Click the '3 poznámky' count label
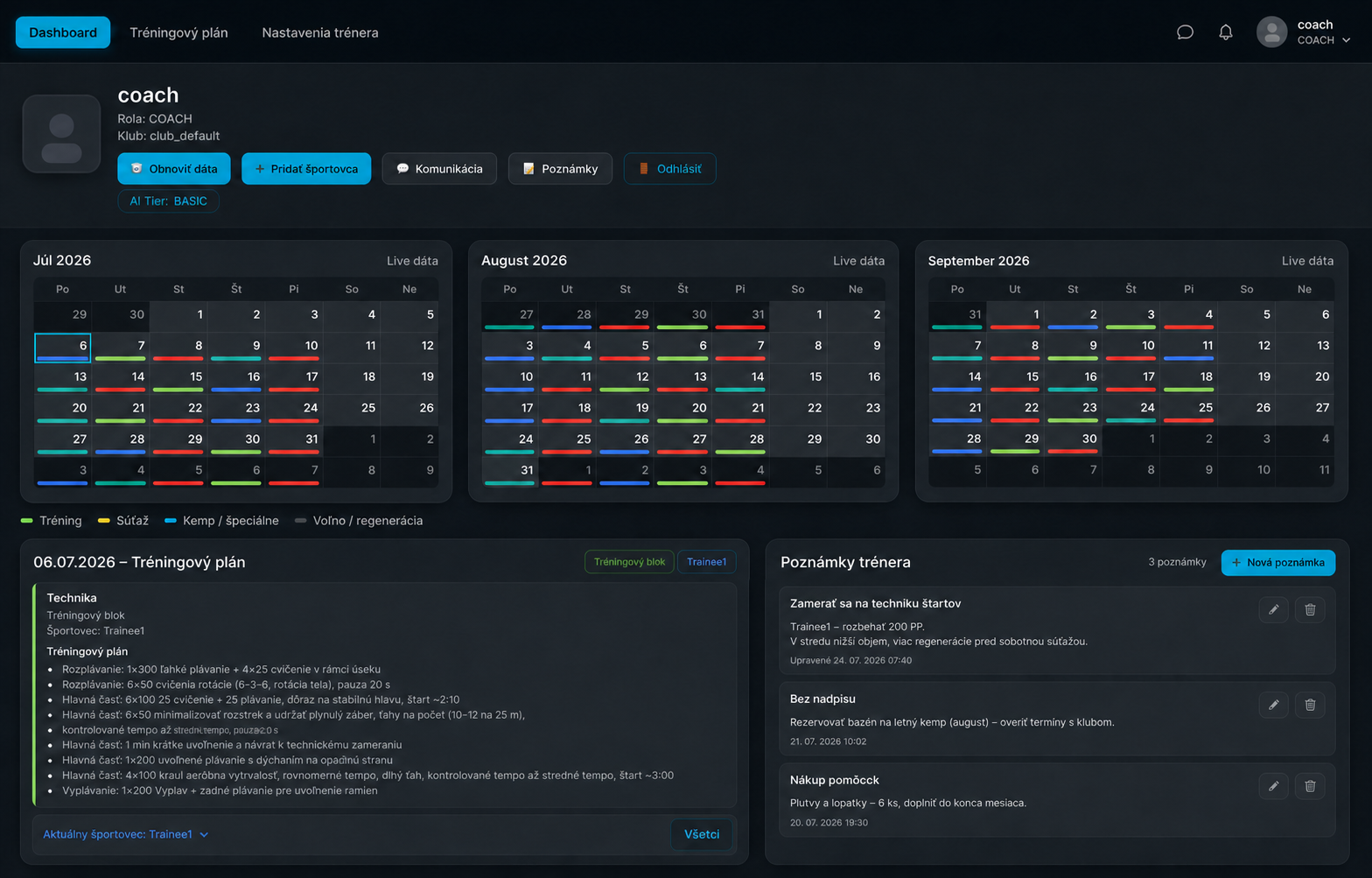Image resolution: width=1372 pixels, height=878 pixels. click(1177, 562)
